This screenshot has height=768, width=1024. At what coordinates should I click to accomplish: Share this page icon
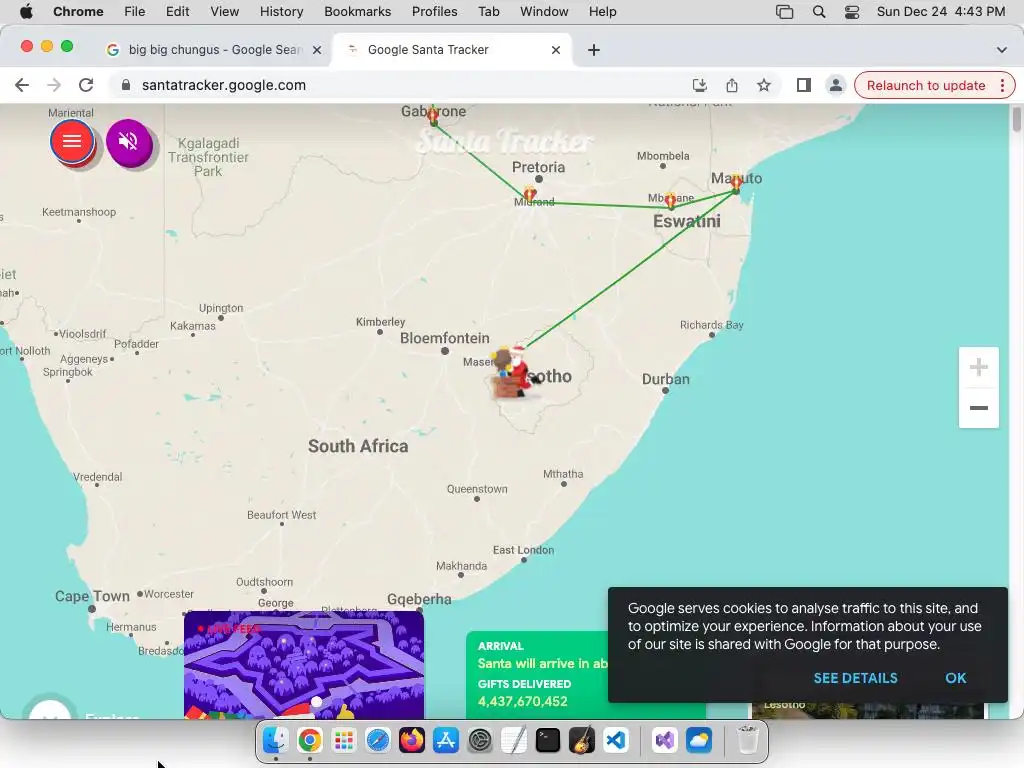point(731,86)
